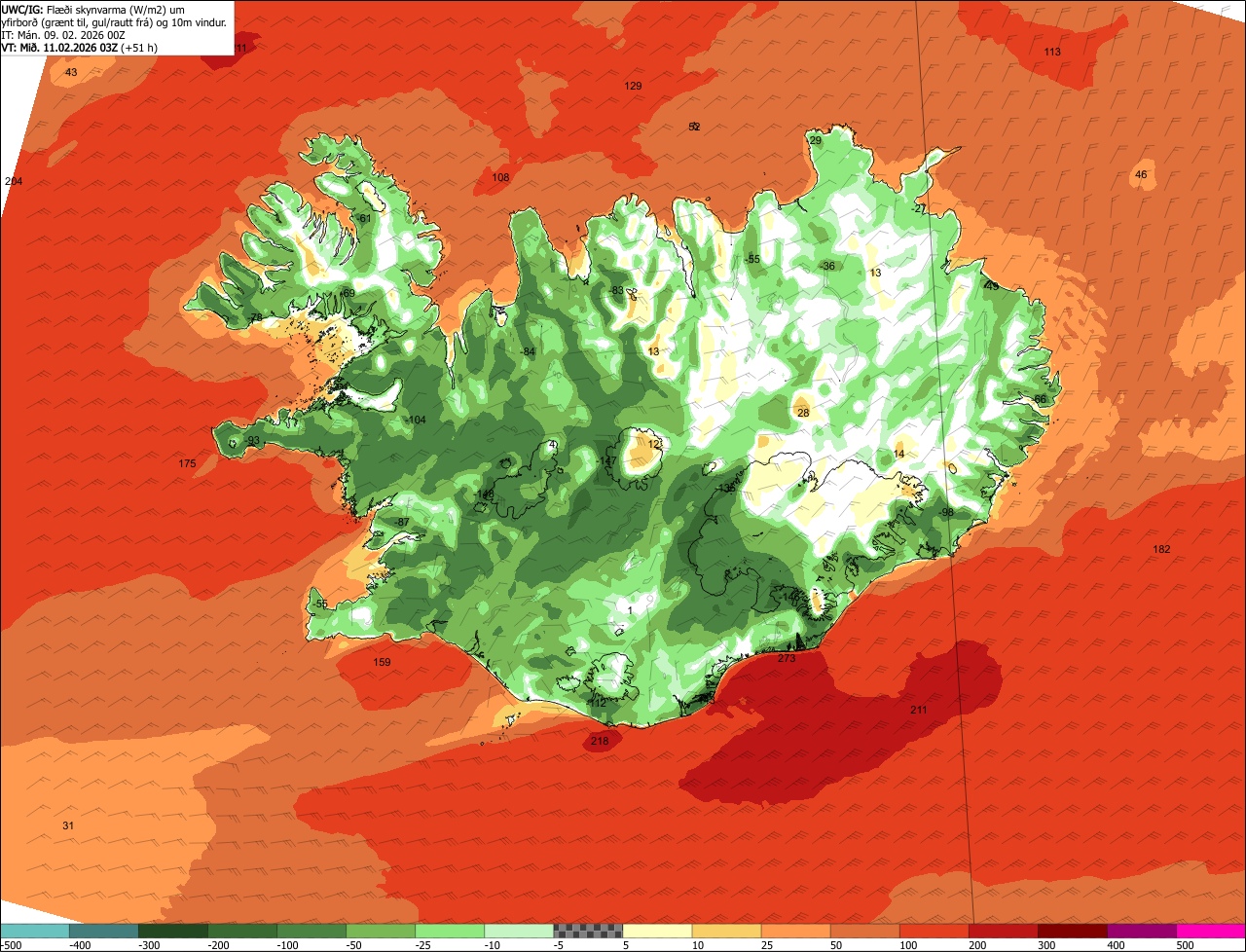The height and width of the screenshot is (952, 1246).
Task: Click the flux value 31 in the southwest sea
Action: (x=68, y=825)
